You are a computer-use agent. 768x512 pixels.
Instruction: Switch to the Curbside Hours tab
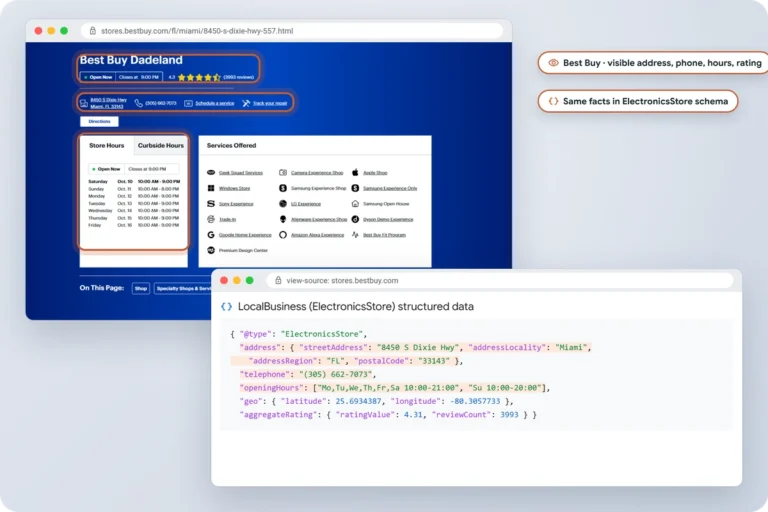pos(161,146)
